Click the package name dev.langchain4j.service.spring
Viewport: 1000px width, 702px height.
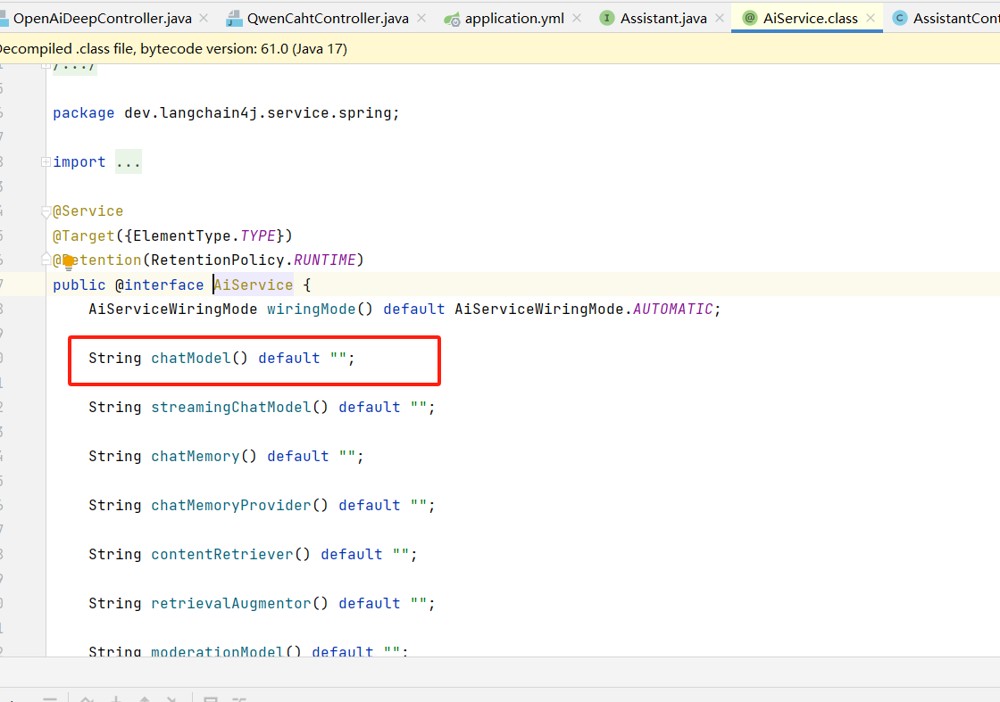[257, 113]
